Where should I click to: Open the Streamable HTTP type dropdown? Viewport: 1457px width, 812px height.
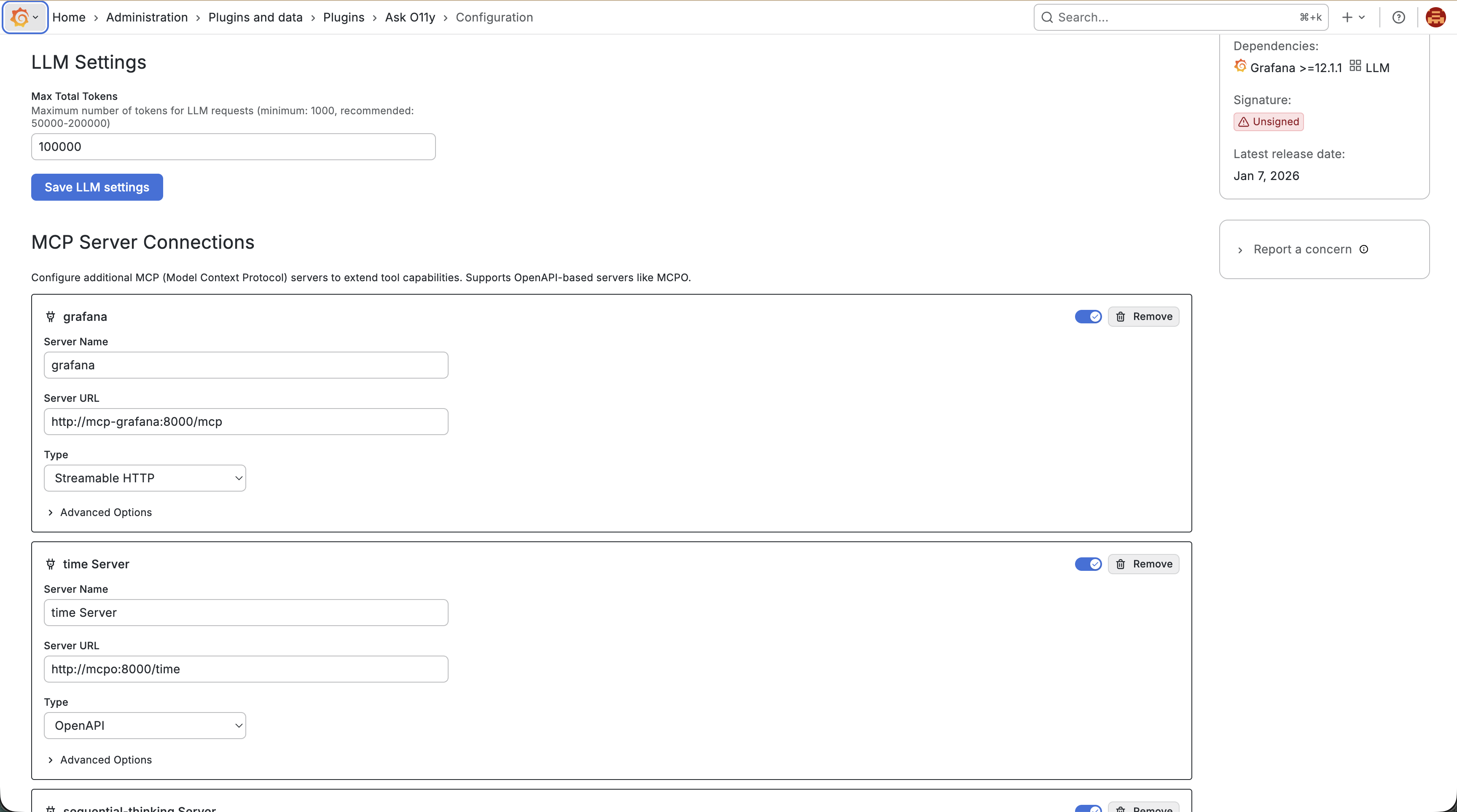[145, 479]
